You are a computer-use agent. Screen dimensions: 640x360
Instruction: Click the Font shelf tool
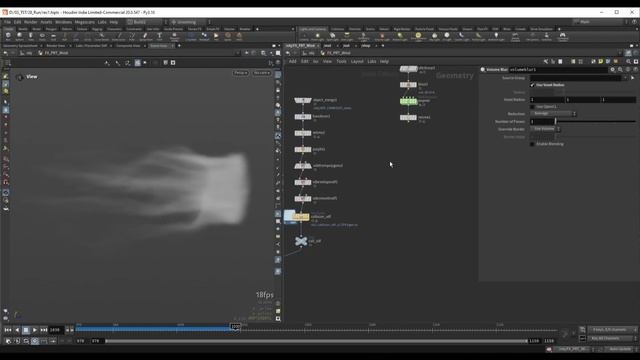pos(160,37)
